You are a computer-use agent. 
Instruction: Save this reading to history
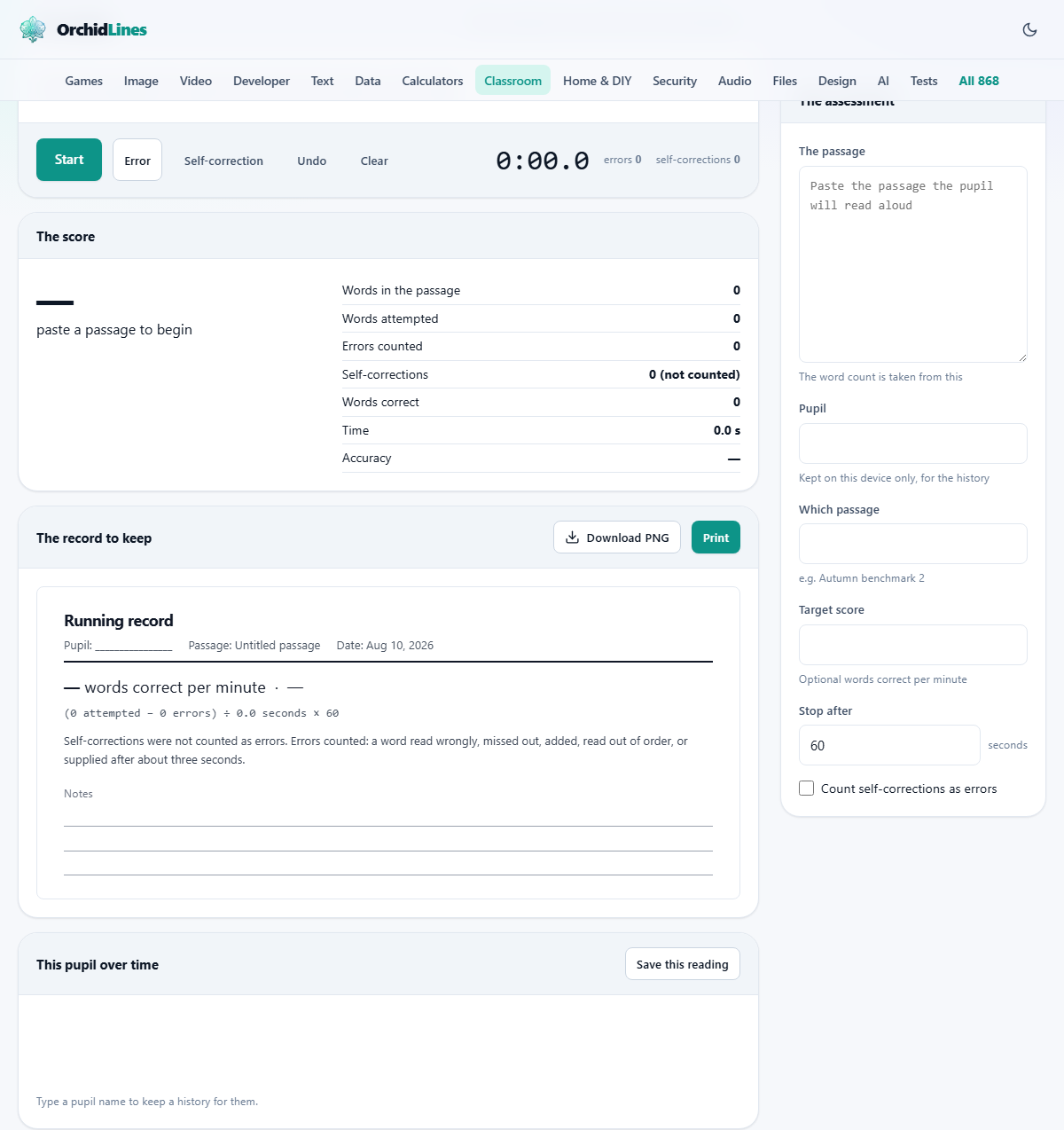tap(683, 964)
